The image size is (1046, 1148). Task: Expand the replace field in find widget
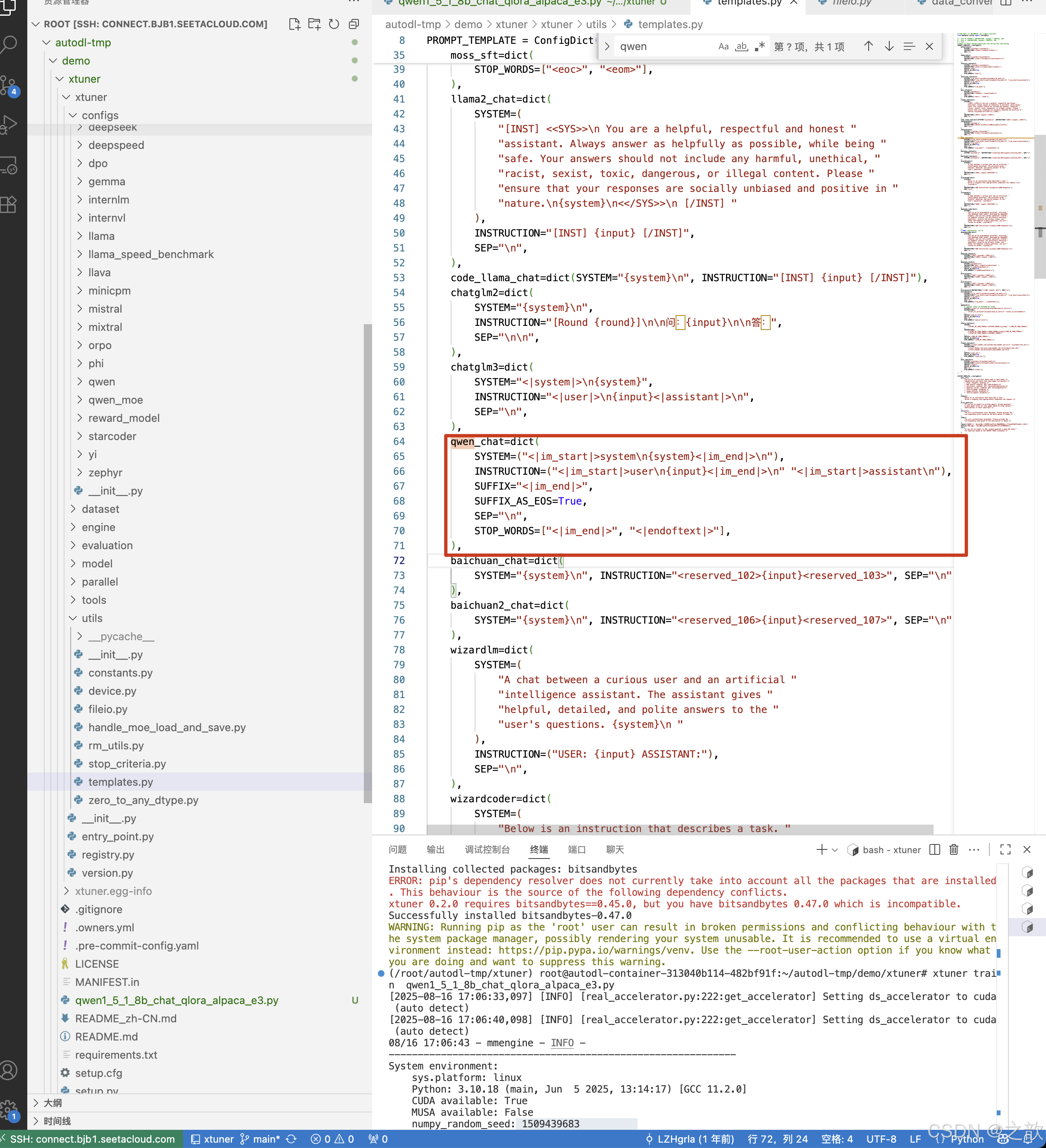(607, 47)
